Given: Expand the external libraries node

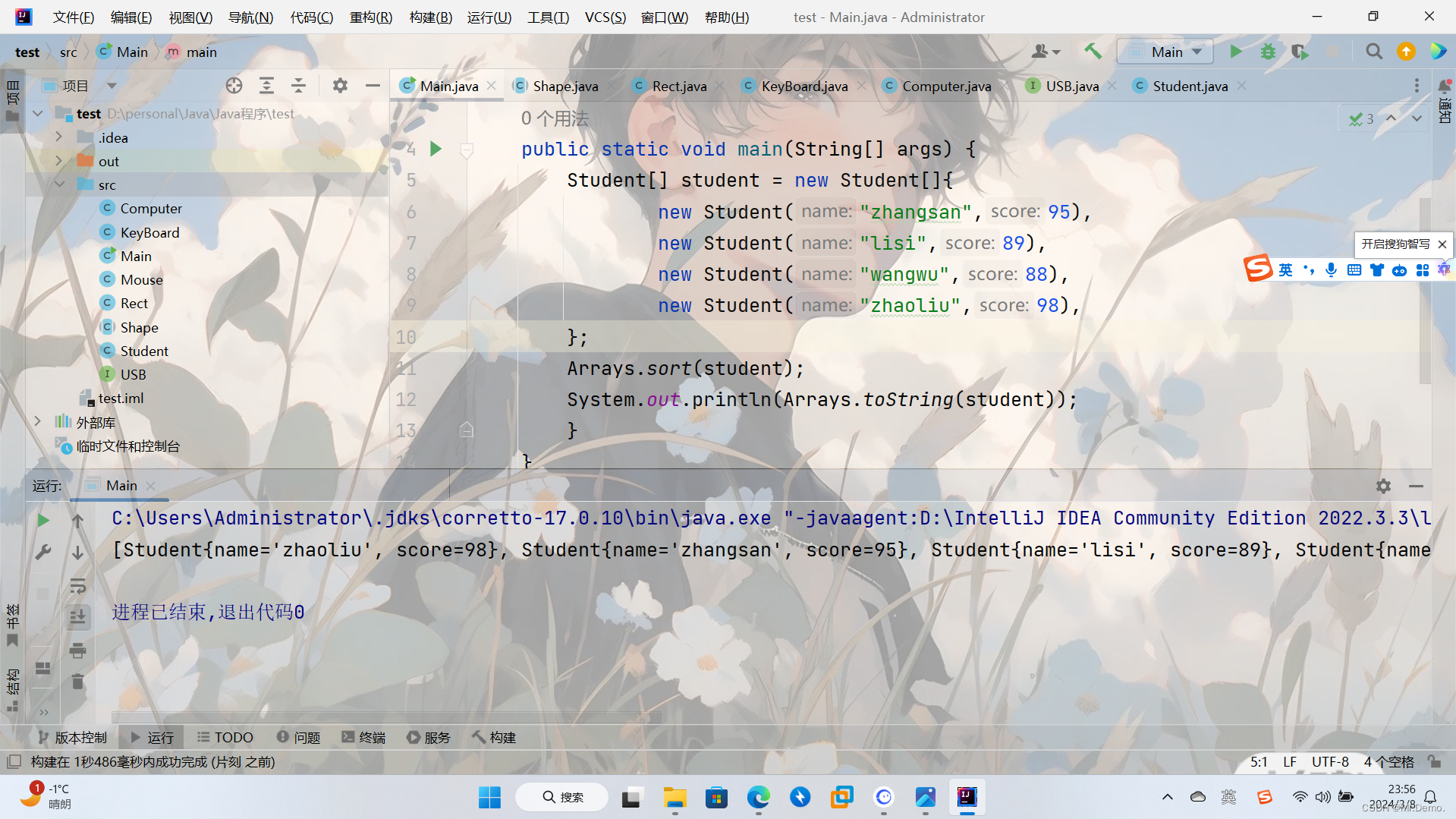Looking at the screenshot, I should point(38,421).
